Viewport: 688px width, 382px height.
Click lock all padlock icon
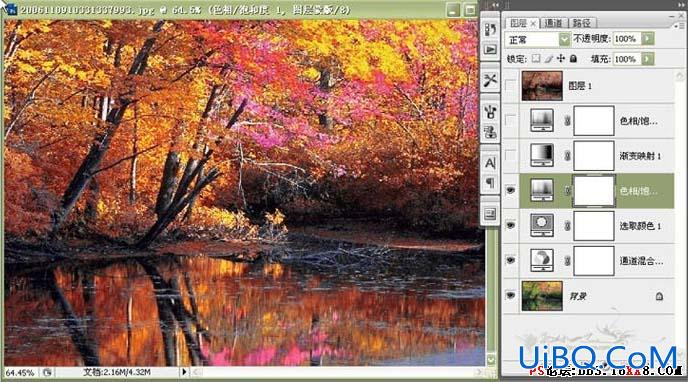coord(573,58)
